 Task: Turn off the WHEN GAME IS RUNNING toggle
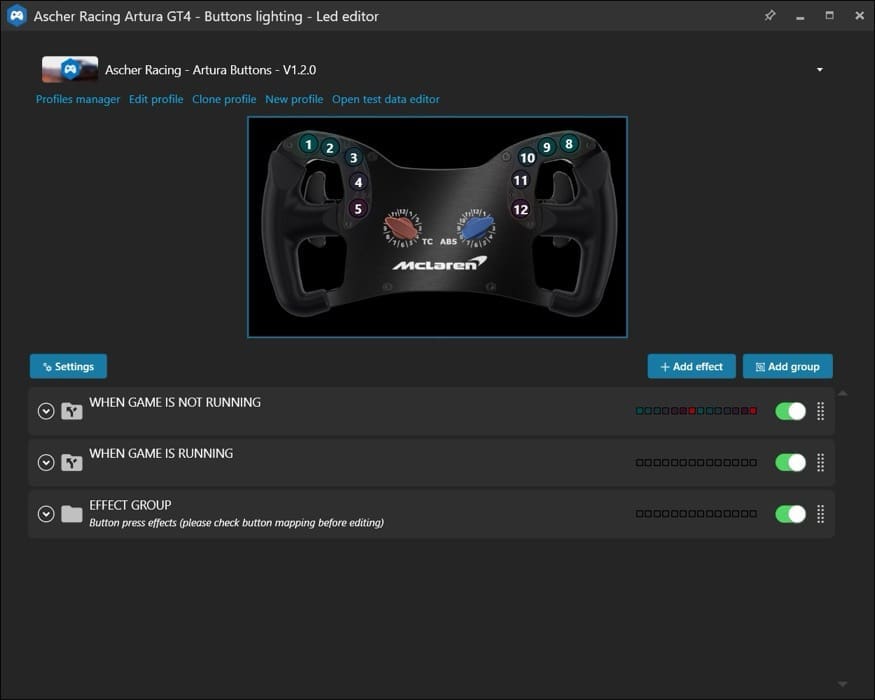(x=789, y=462)
